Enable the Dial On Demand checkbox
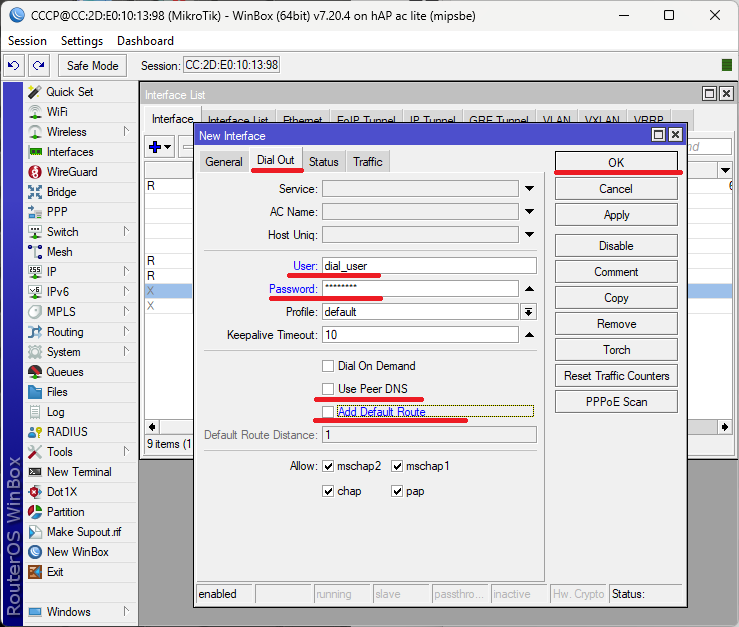 click(x=328, y=366)
